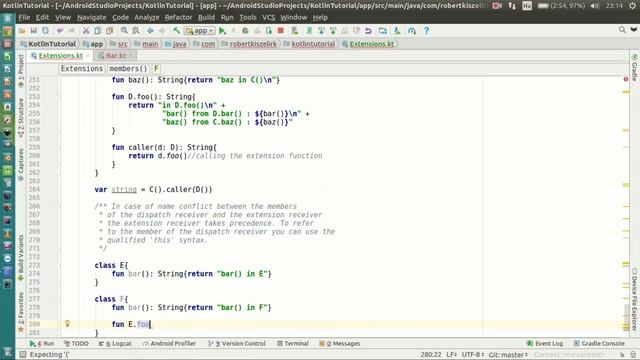This screenshot has height=360, width=640.
Task: Click the Make Project hammer icon
Action: click(x=176, y=31)
